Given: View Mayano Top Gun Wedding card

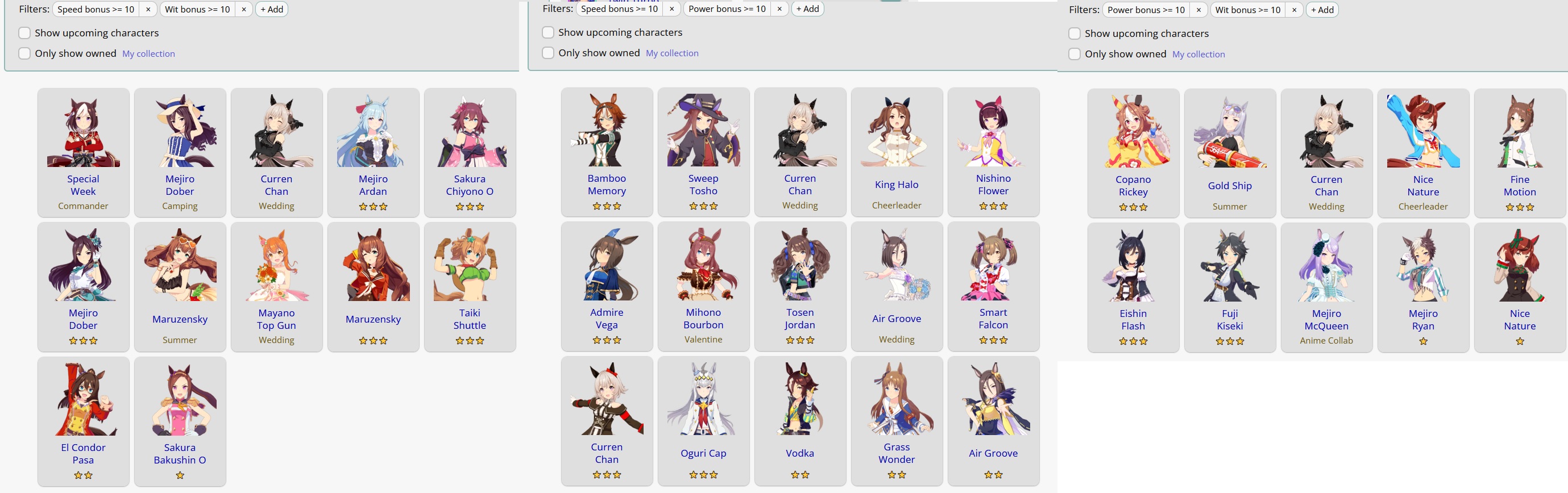Looking at the screenshot, I should 276,287.
